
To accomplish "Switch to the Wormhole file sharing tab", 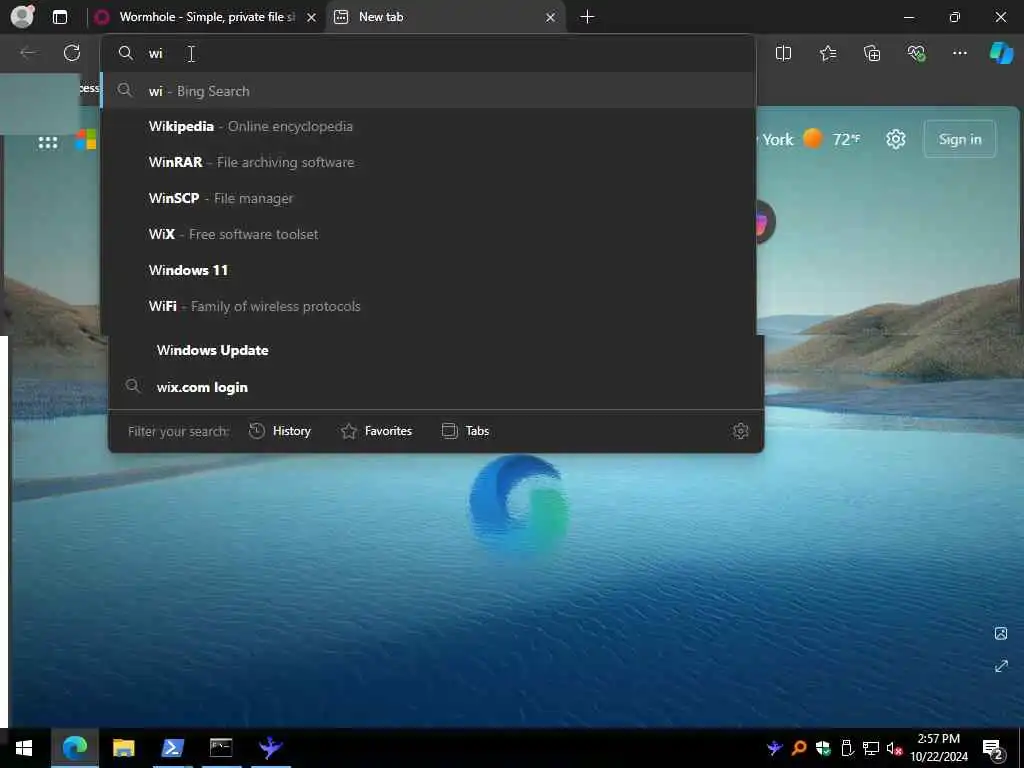I will [x=206, y=17].
